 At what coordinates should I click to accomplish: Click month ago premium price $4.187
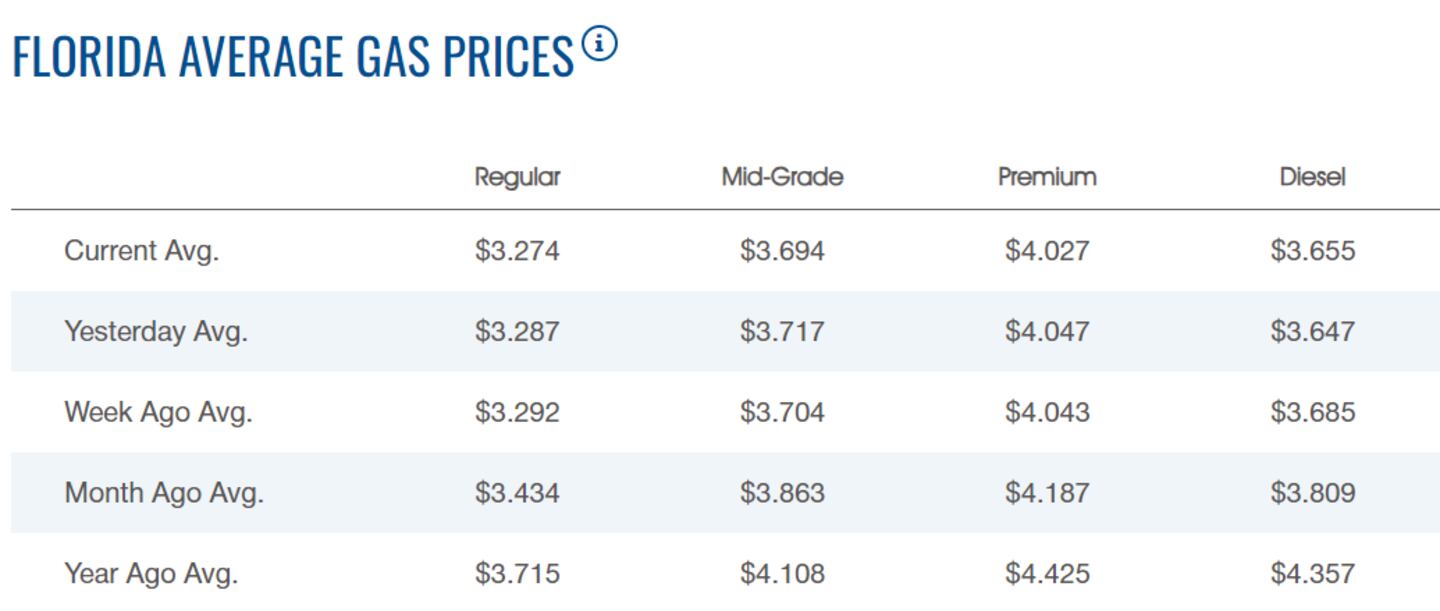pos(1047,493)
